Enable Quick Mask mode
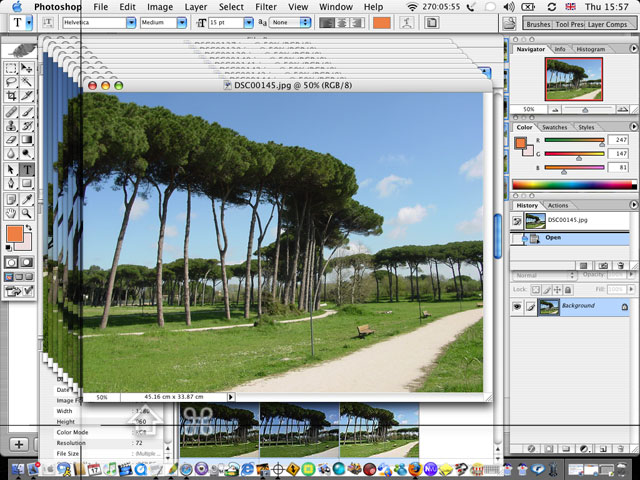This screenshot has height=480, width=640. point(27,262)
